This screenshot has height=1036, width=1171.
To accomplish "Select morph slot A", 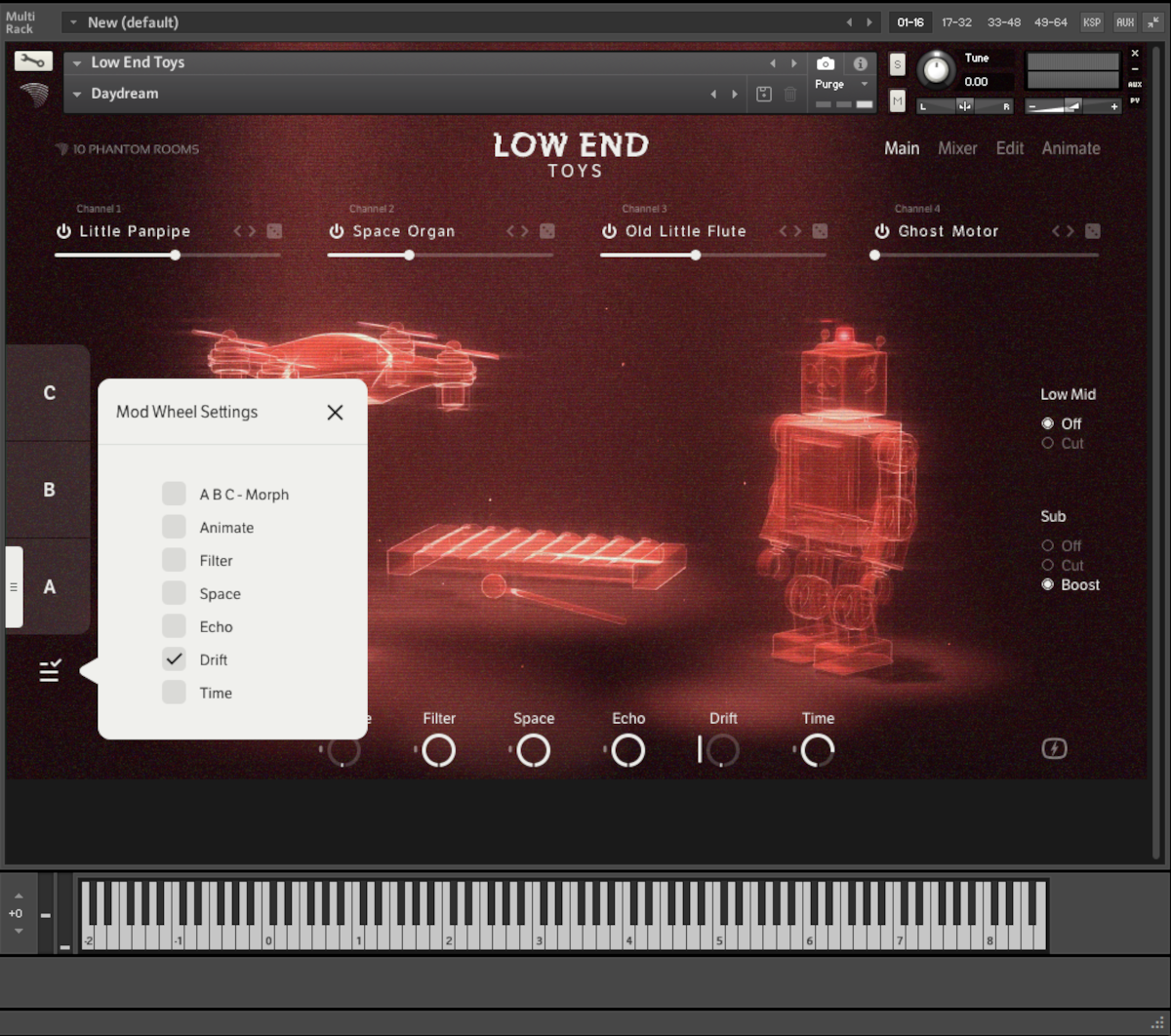I will (x=50, y=587).
